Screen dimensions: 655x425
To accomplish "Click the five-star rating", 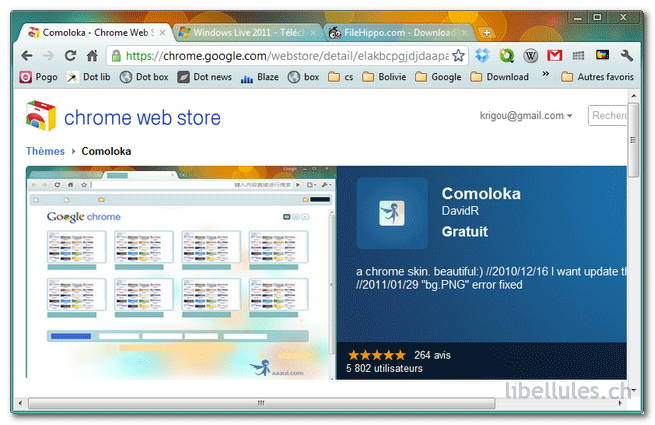I will pos(377,355).
